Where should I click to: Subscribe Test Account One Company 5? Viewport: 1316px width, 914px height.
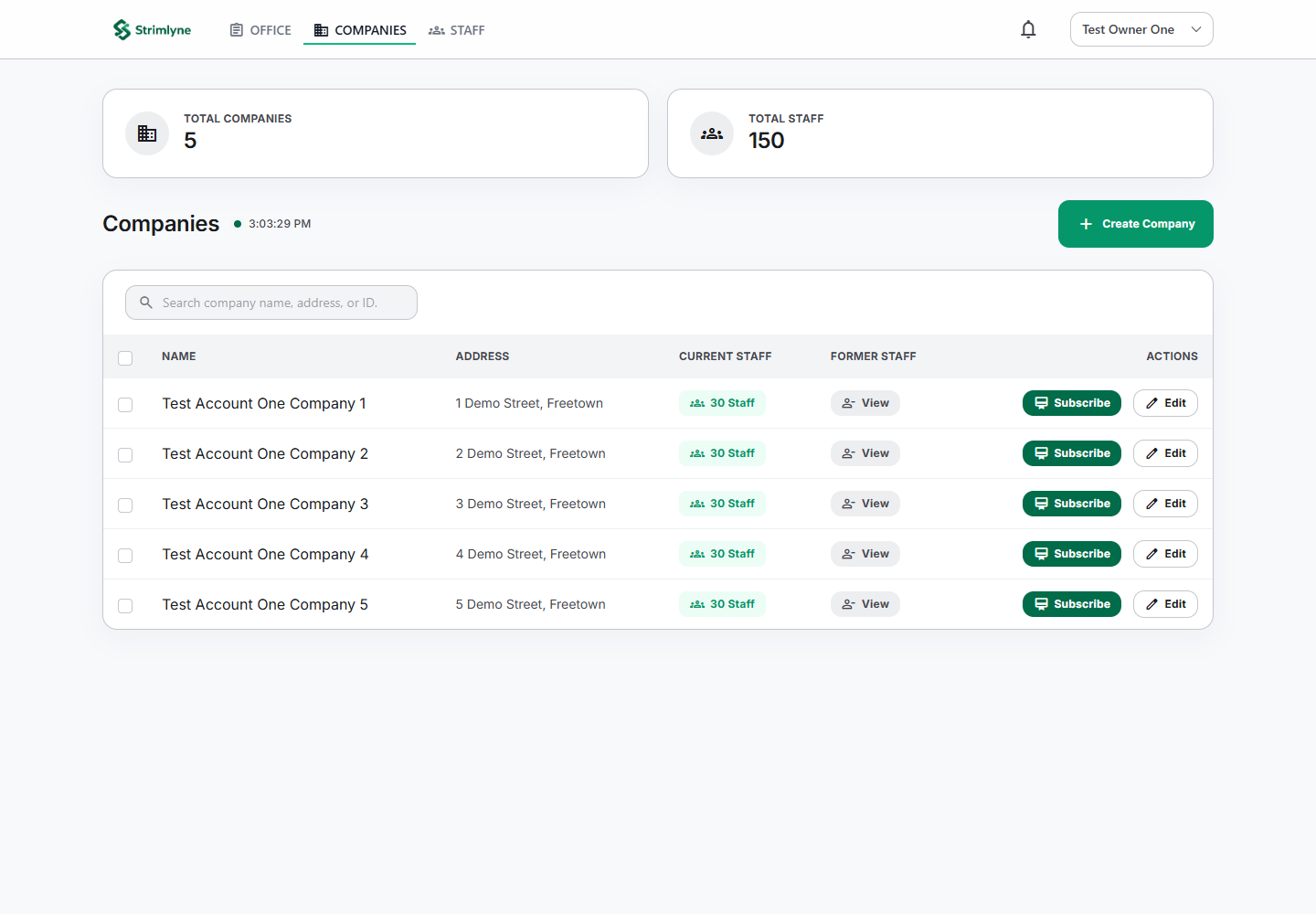(1072, 604)
